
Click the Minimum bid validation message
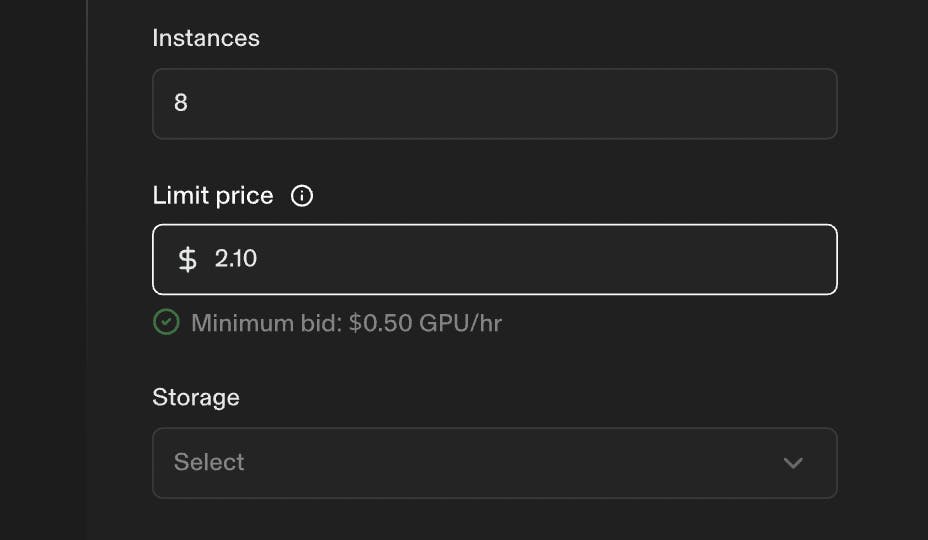pos(346,323)
